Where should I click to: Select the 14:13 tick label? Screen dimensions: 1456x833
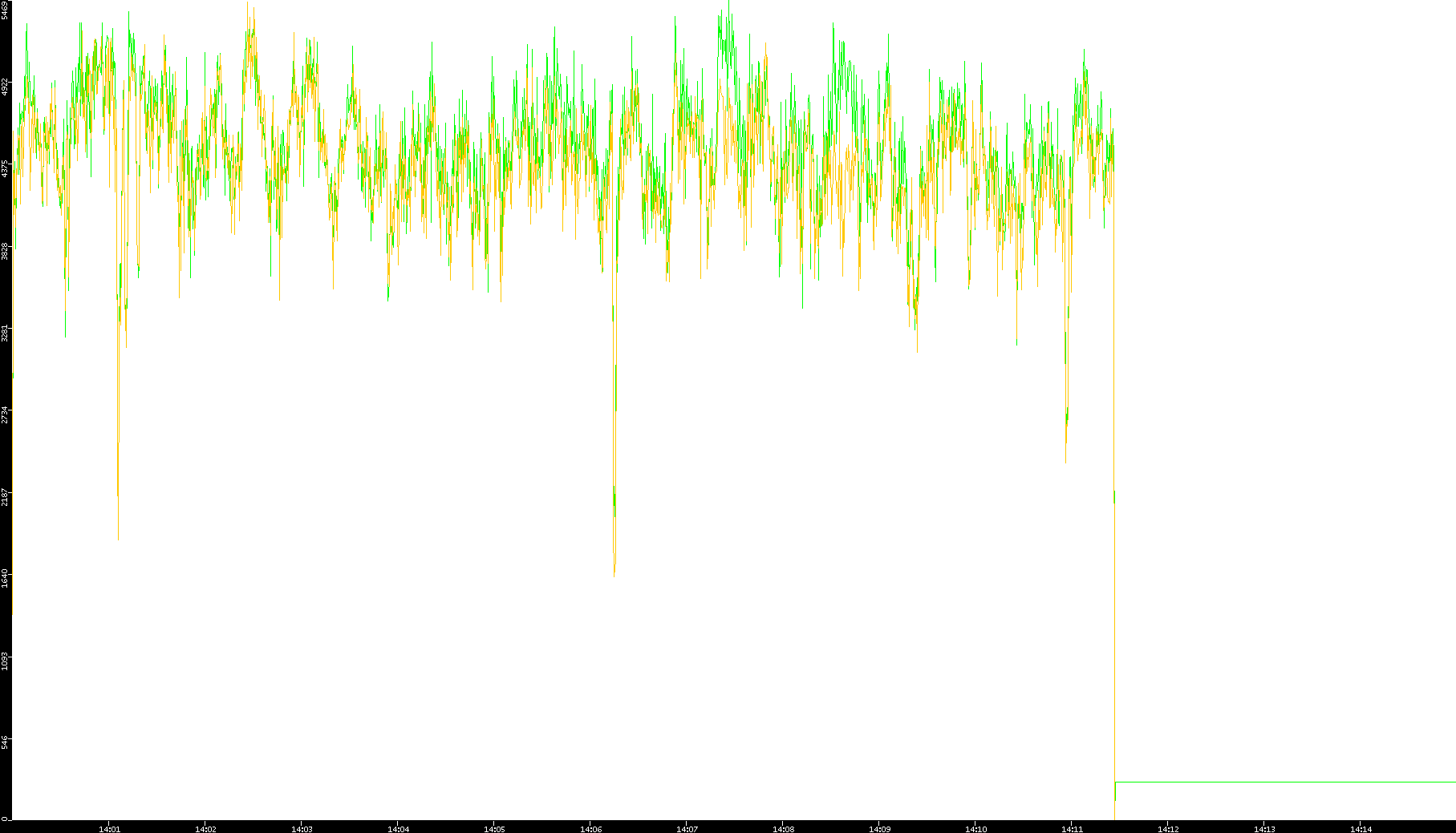1264,829
